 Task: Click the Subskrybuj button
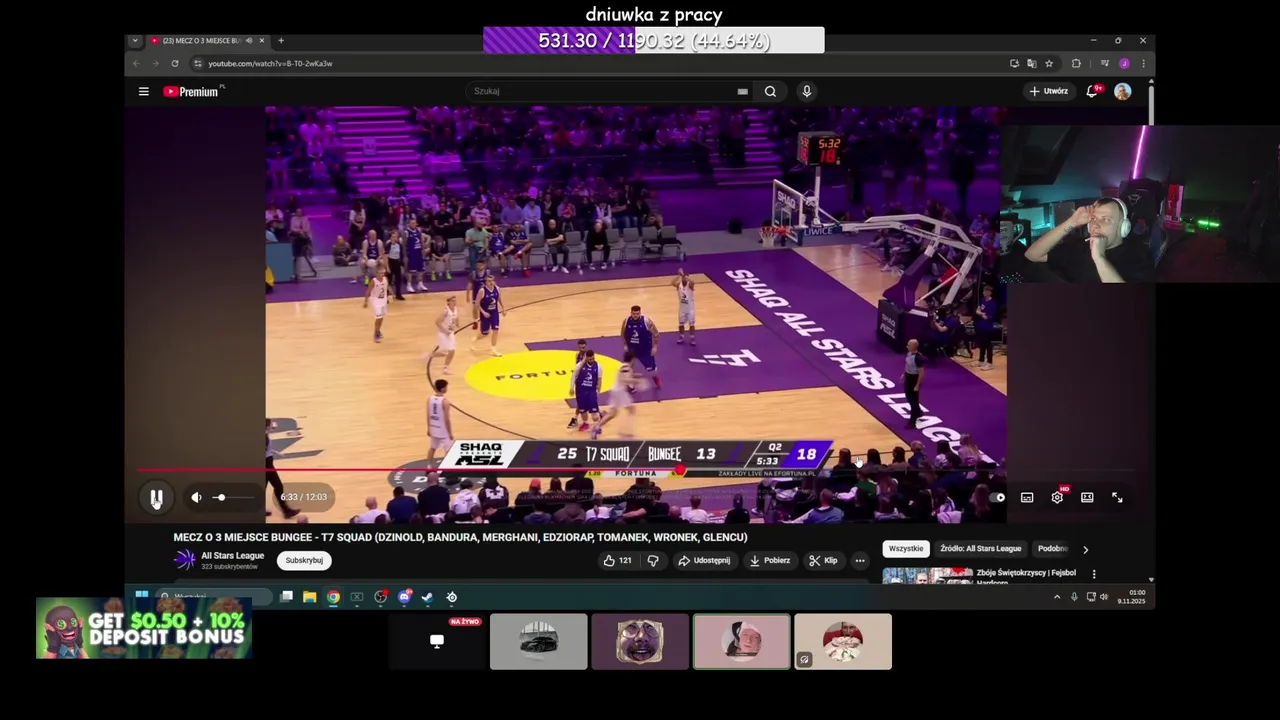[x=304, y=561]
